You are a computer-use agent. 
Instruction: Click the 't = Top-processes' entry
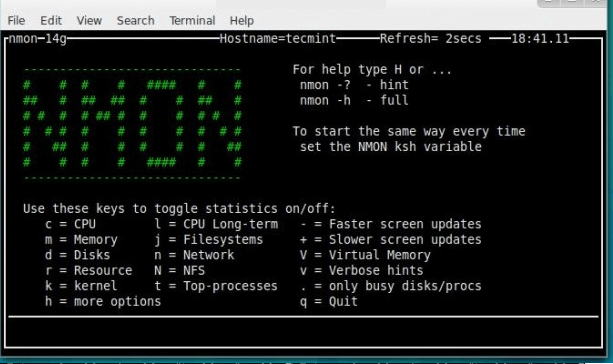pyautogui.click(x=216, y=286)
